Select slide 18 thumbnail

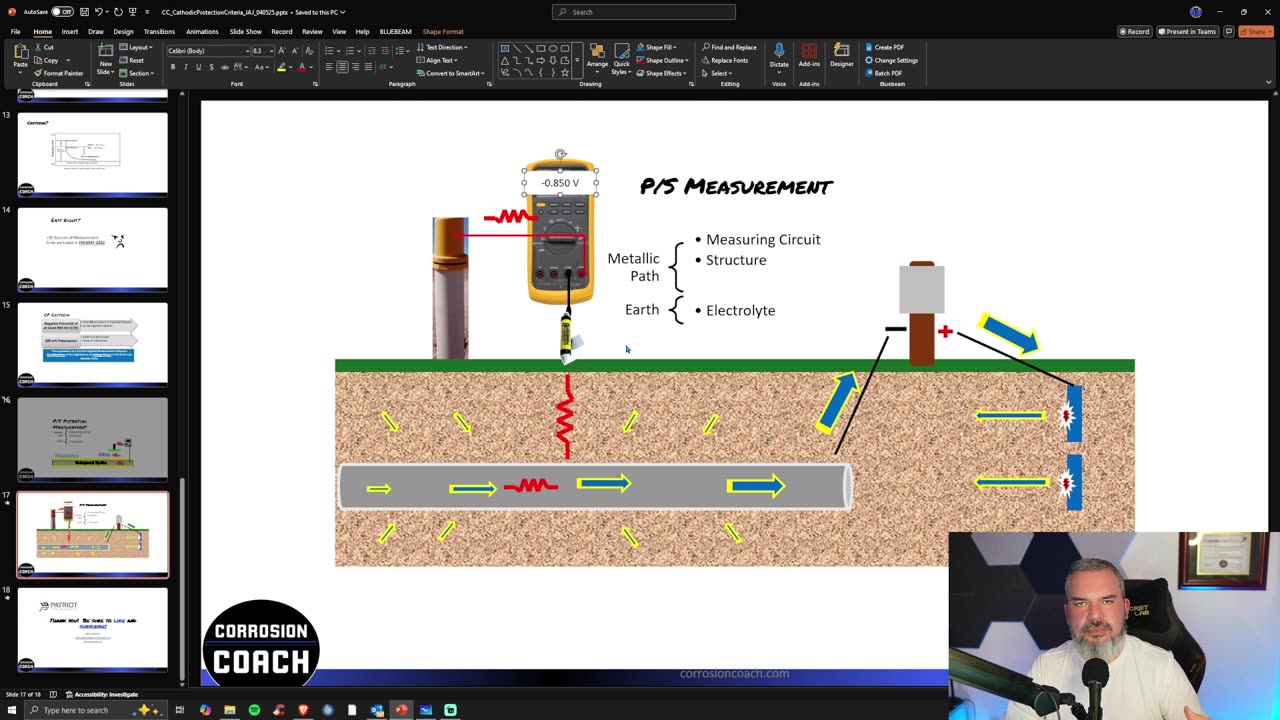coord(92,629)
